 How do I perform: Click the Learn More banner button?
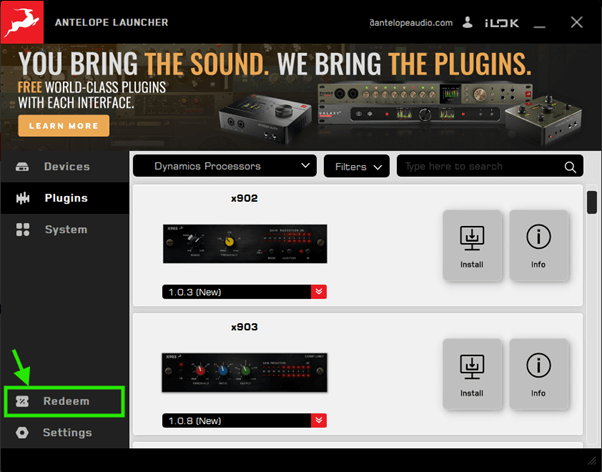point(64,126)
